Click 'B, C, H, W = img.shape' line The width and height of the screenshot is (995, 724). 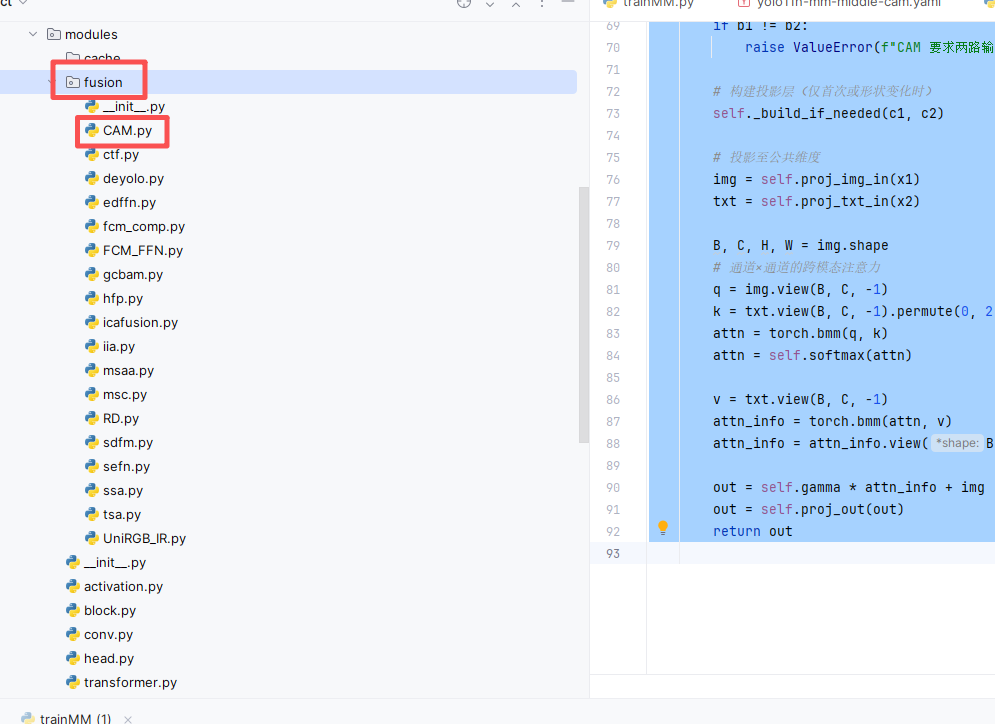pyautogui.click(x=800, y=246)
